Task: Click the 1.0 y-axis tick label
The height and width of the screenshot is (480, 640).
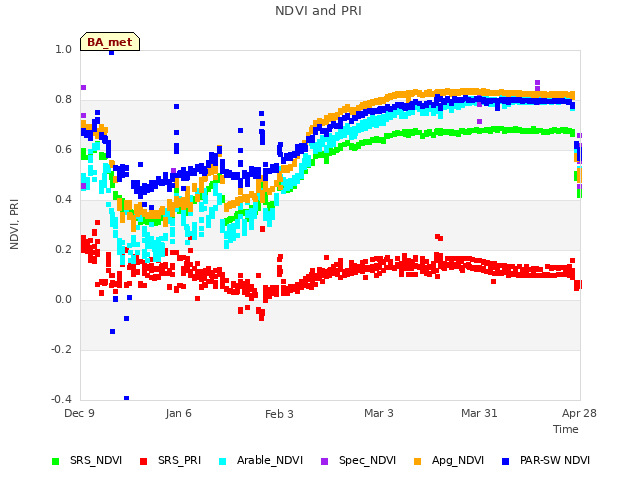Action: click(63, 49)
